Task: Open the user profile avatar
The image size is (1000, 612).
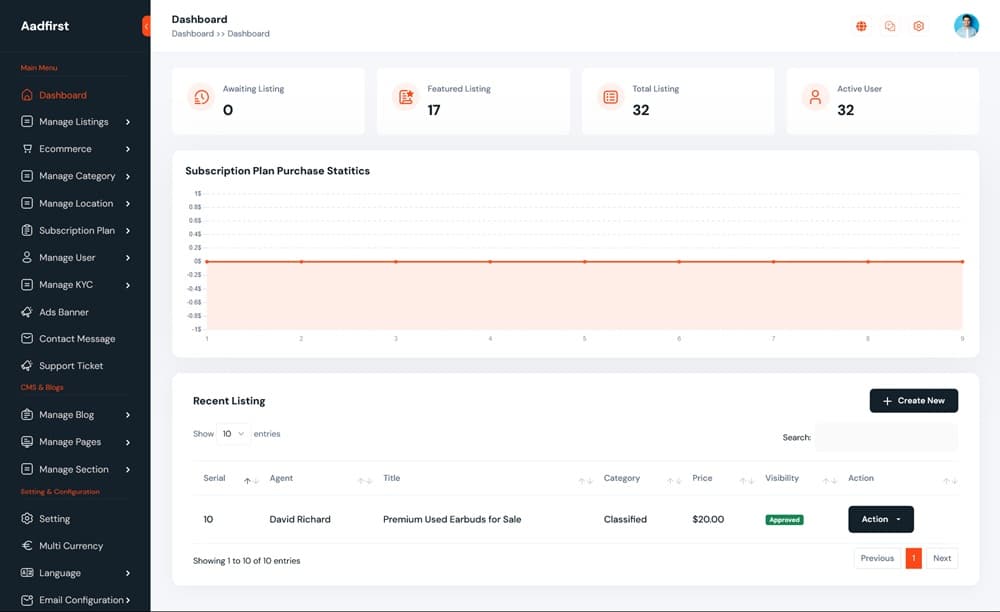Action: (966, 26)
